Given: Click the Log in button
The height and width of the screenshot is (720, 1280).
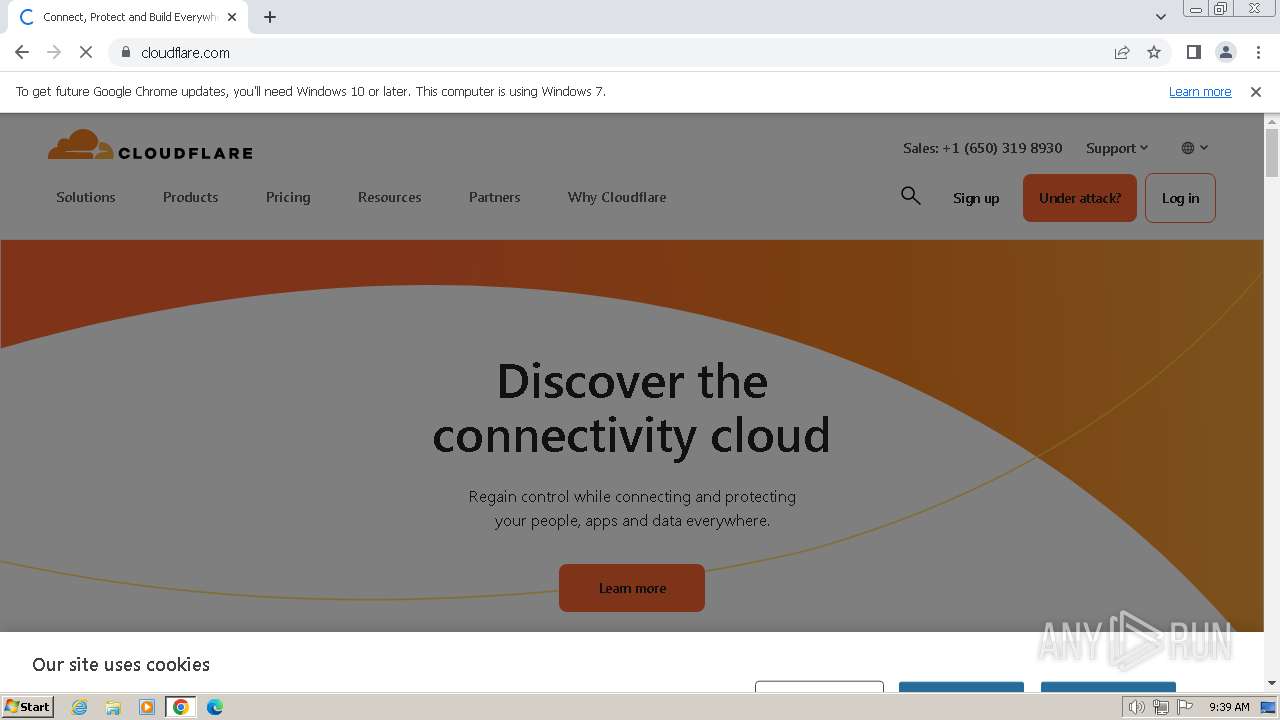Looking at the screenshot, I should (x=1180, y=198).
